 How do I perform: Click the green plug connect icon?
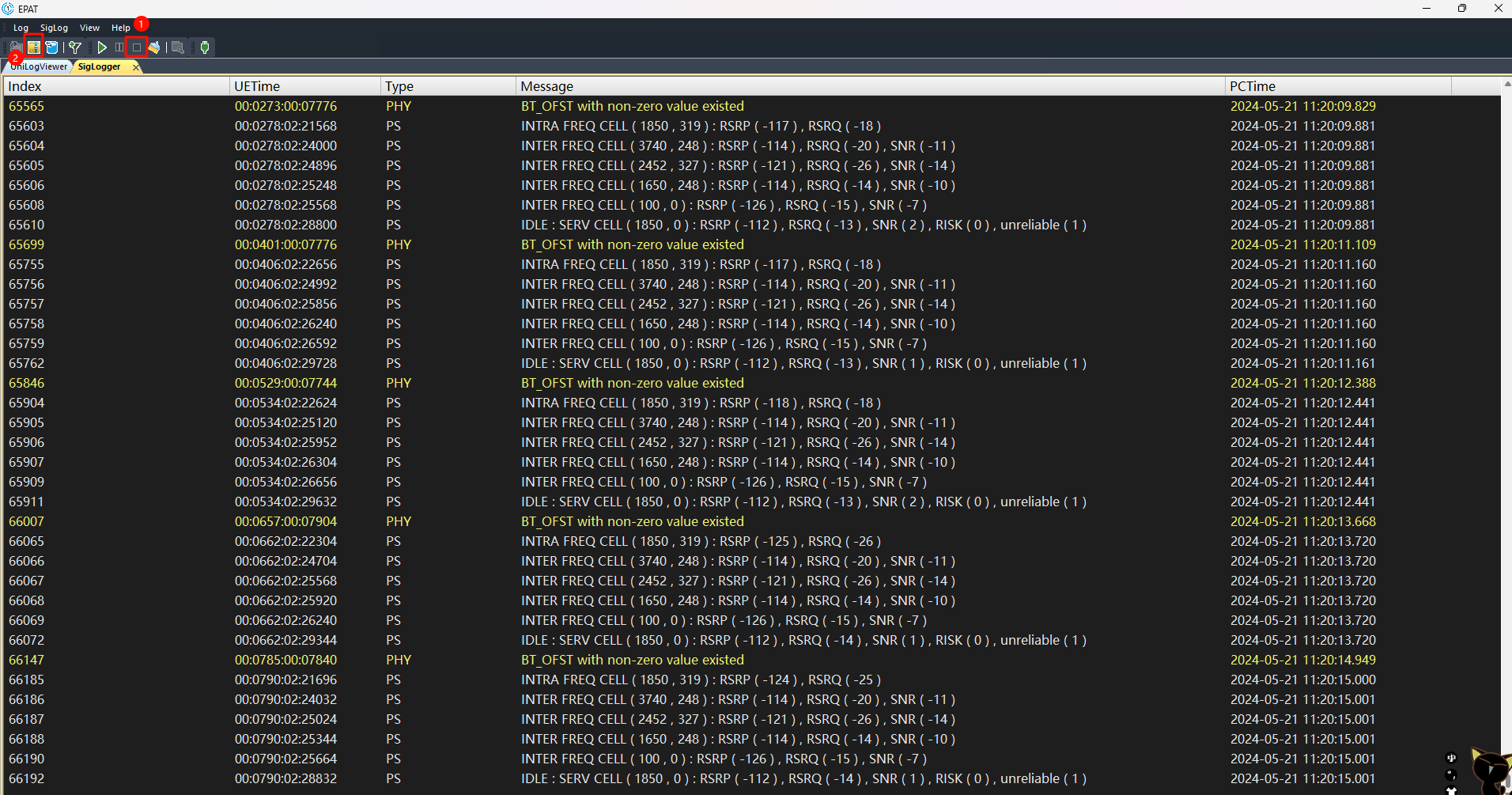pos(205,47)
